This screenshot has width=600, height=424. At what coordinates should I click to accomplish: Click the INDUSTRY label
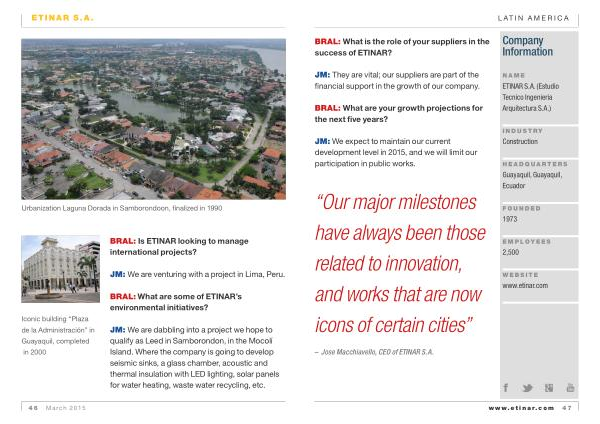coord(522,131)
